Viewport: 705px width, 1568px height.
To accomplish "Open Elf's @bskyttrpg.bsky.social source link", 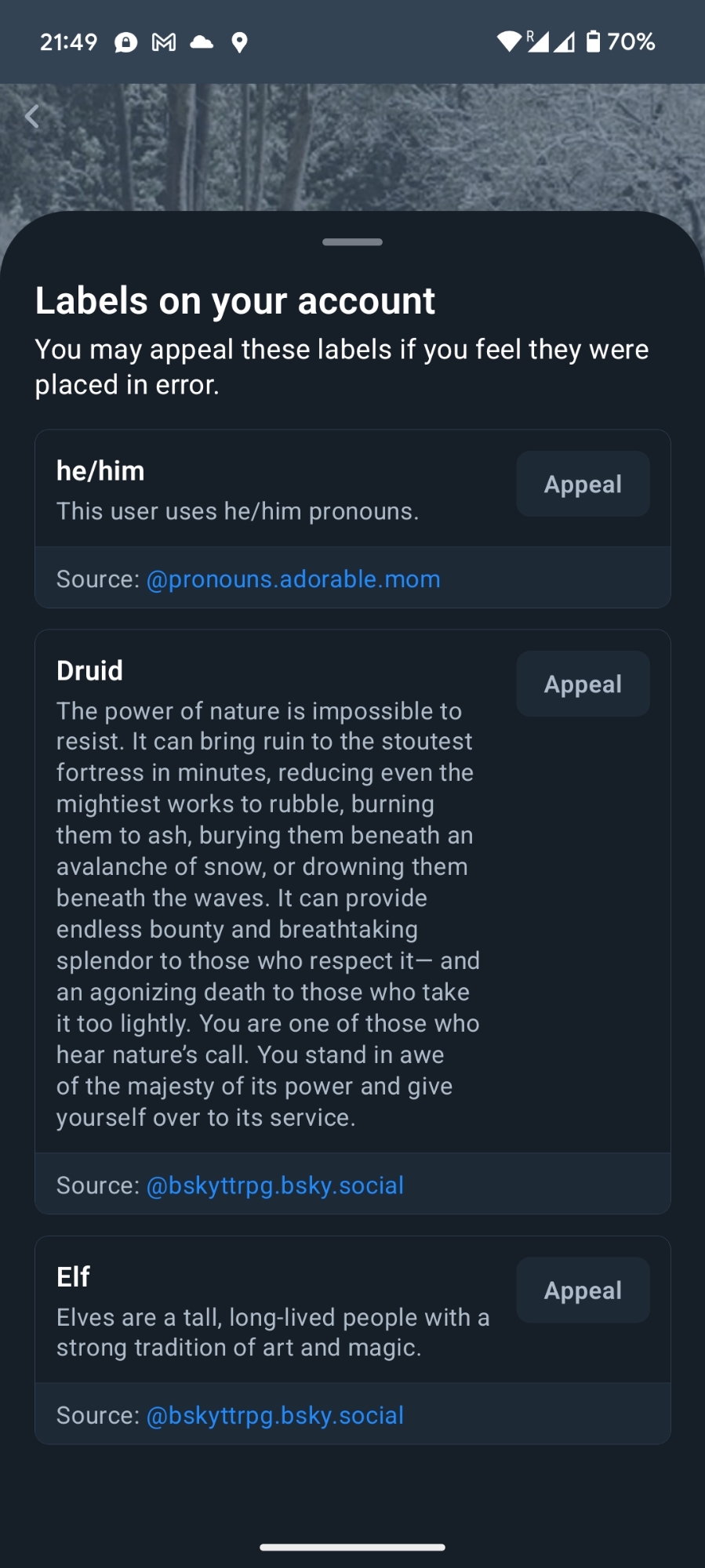I will coord(275,1414).
